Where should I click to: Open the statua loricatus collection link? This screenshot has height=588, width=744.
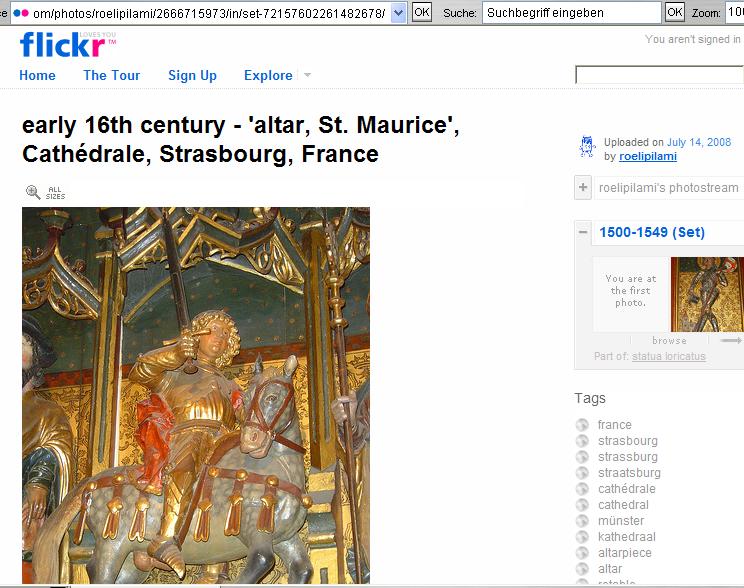669,356
